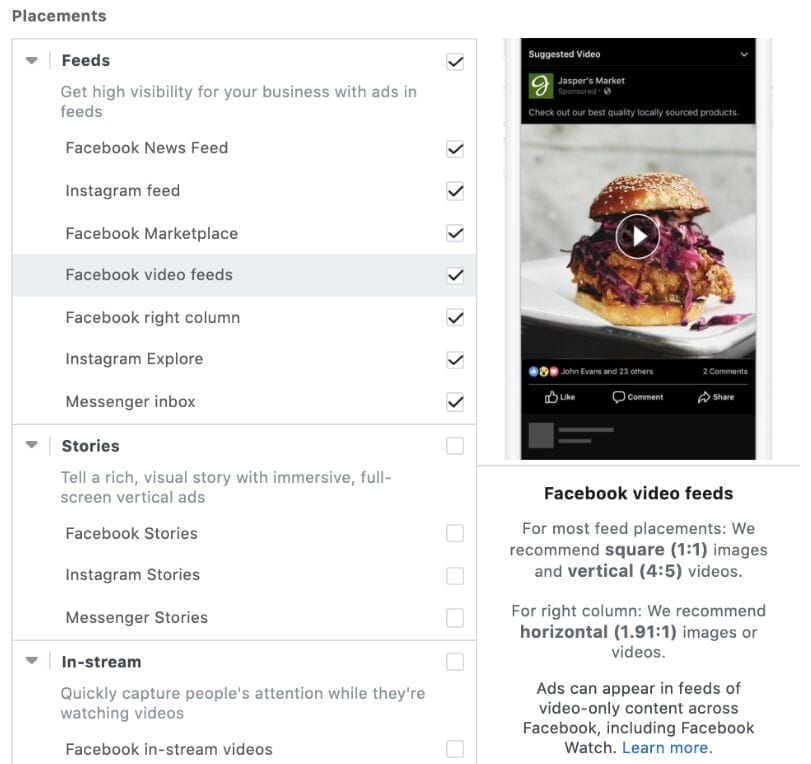The width and height of the screenshot is (811, 764).
Task: Click the play button on the burger video
Action: pyautogui.click(x=637, y=236)
